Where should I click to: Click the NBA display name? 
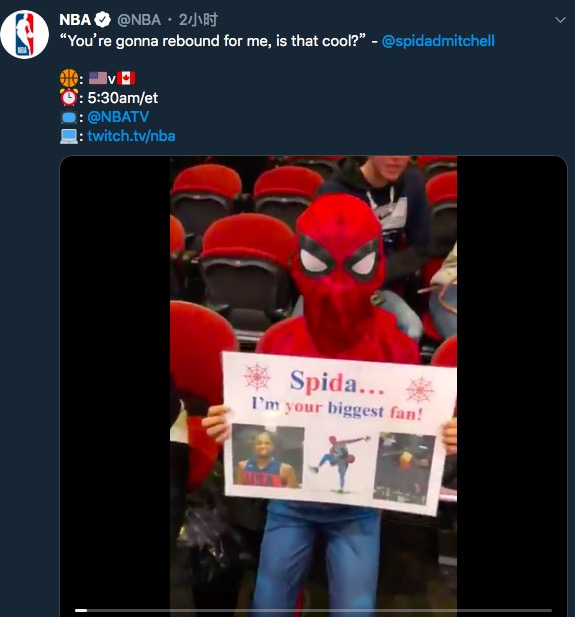click(75, 20)
